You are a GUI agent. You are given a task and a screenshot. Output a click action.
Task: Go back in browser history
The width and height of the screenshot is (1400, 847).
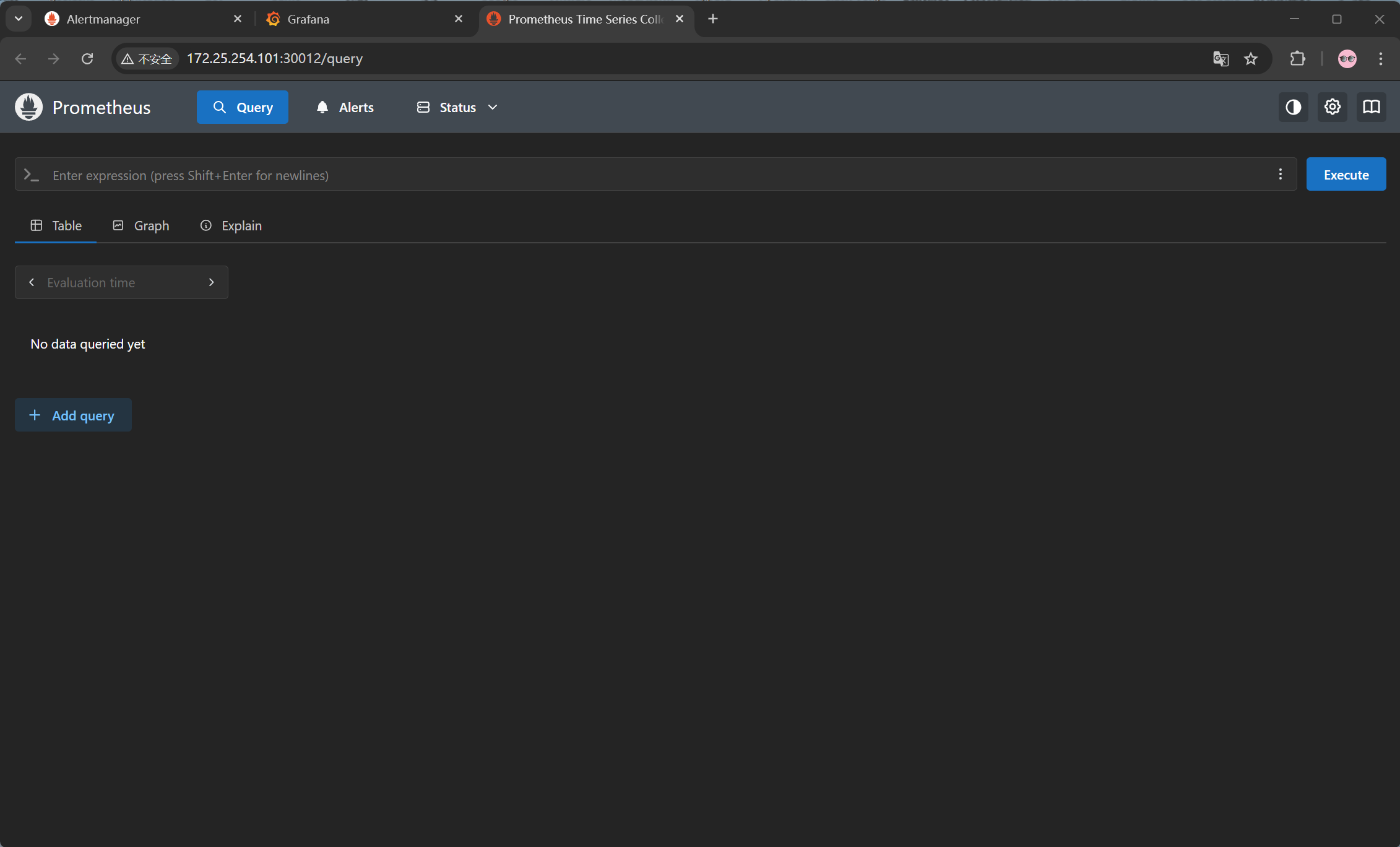tap(20, 59)
